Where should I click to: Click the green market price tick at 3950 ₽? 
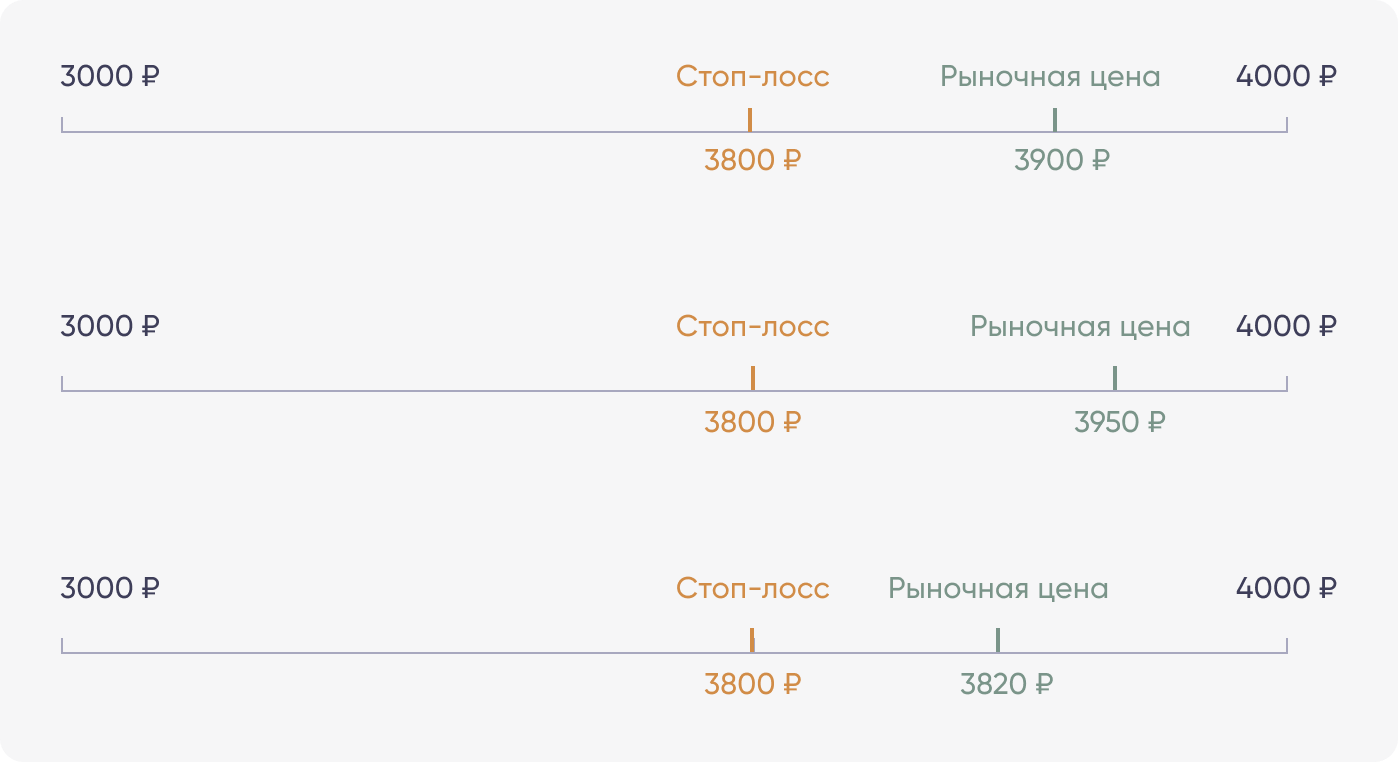[1115, 379]
